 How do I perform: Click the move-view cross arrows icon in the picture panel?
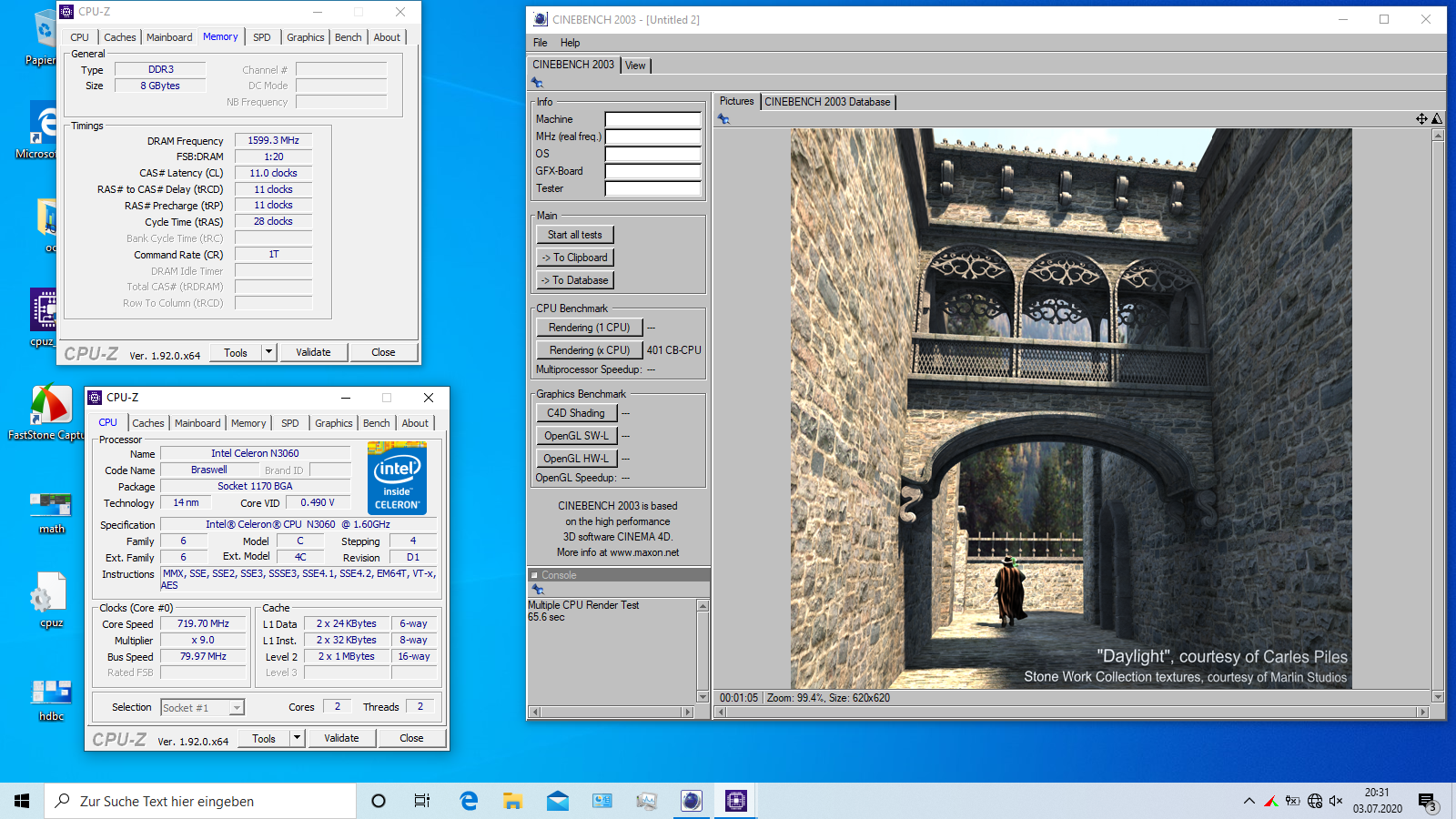click(1421, 118)
